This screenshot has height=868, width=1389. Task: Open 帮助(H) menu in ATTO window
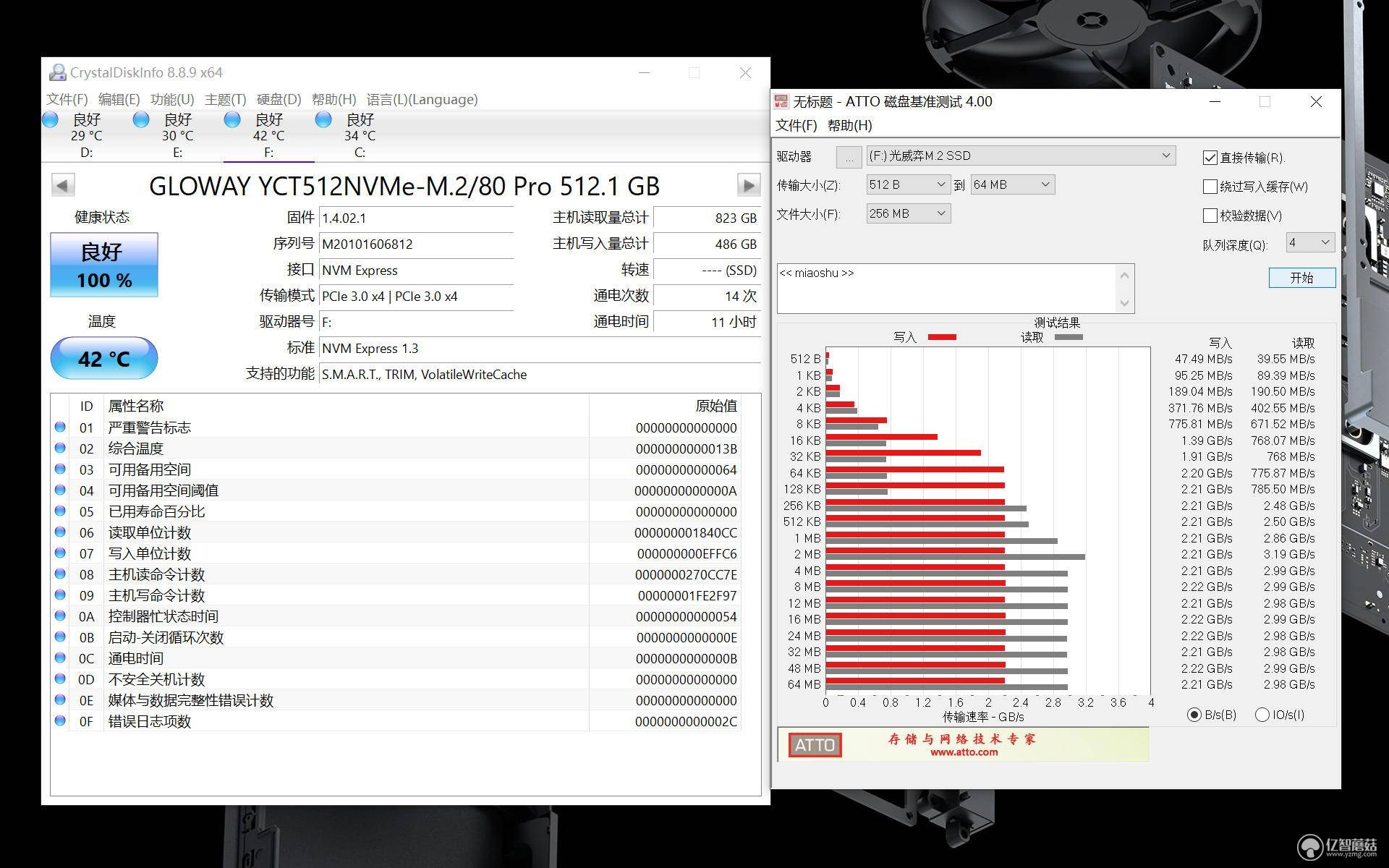click(x=850, y=126)
